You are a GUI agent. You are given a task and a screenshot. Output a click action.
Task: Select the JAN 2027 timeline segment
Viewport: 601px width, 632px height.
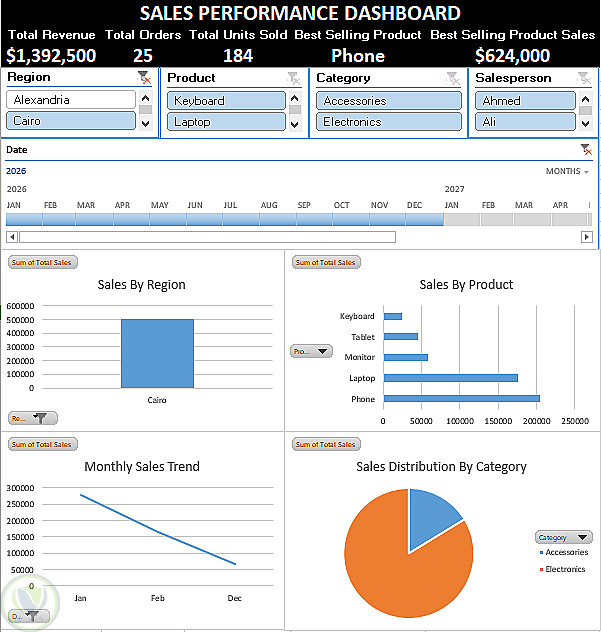462,220
